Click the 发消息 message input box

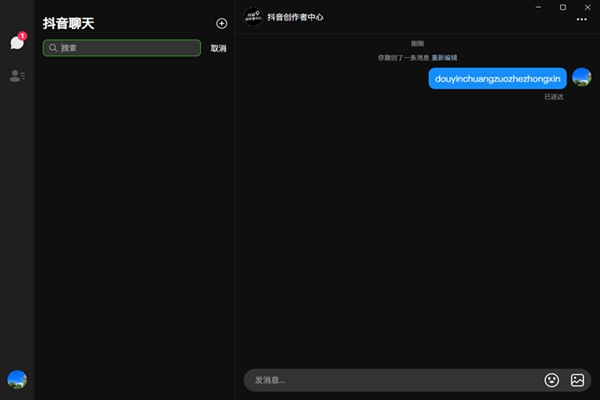click(x=390, y=380)
